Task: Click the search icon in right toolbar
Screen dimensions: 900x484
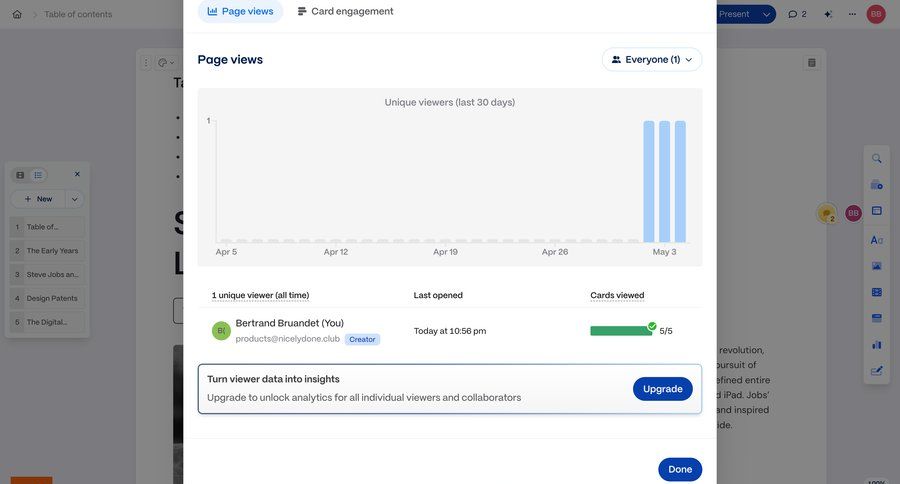Action: 876,158
